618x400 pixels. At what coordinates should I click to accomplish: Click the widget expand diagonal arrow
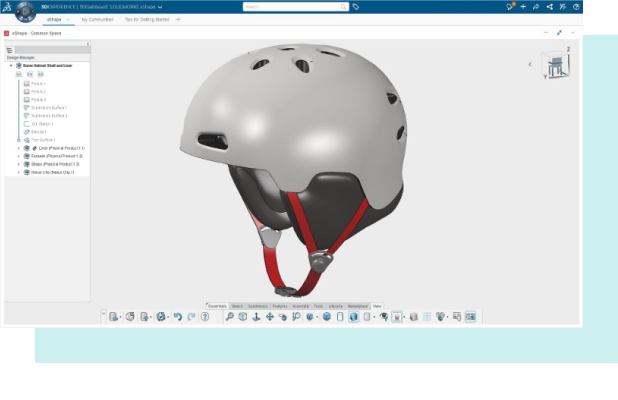pyautogui.click(x=559, y=33)
